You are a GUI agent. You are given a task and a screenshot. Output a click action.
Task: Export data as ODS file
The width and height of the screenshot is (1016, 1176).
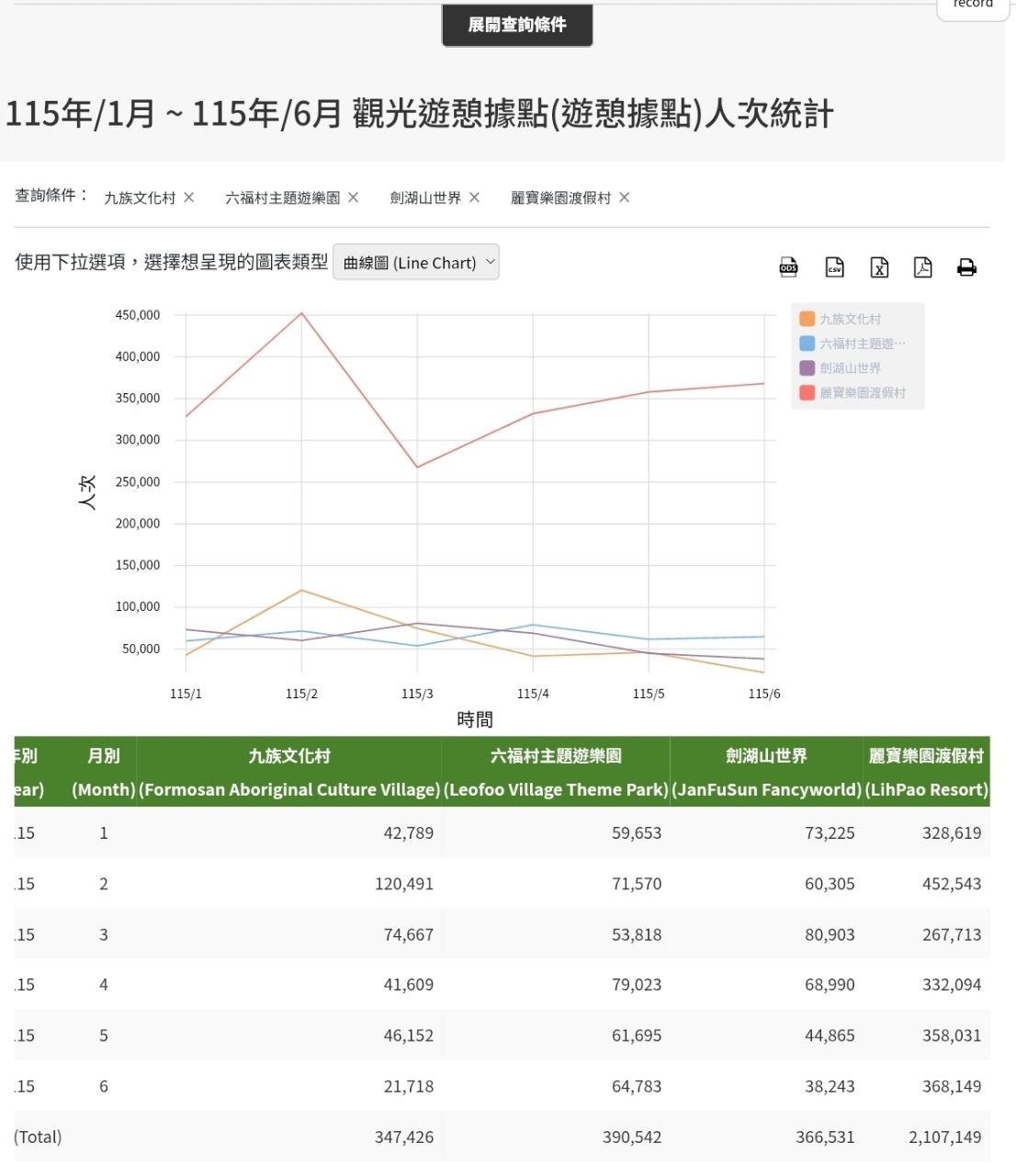tap(788, 267)
